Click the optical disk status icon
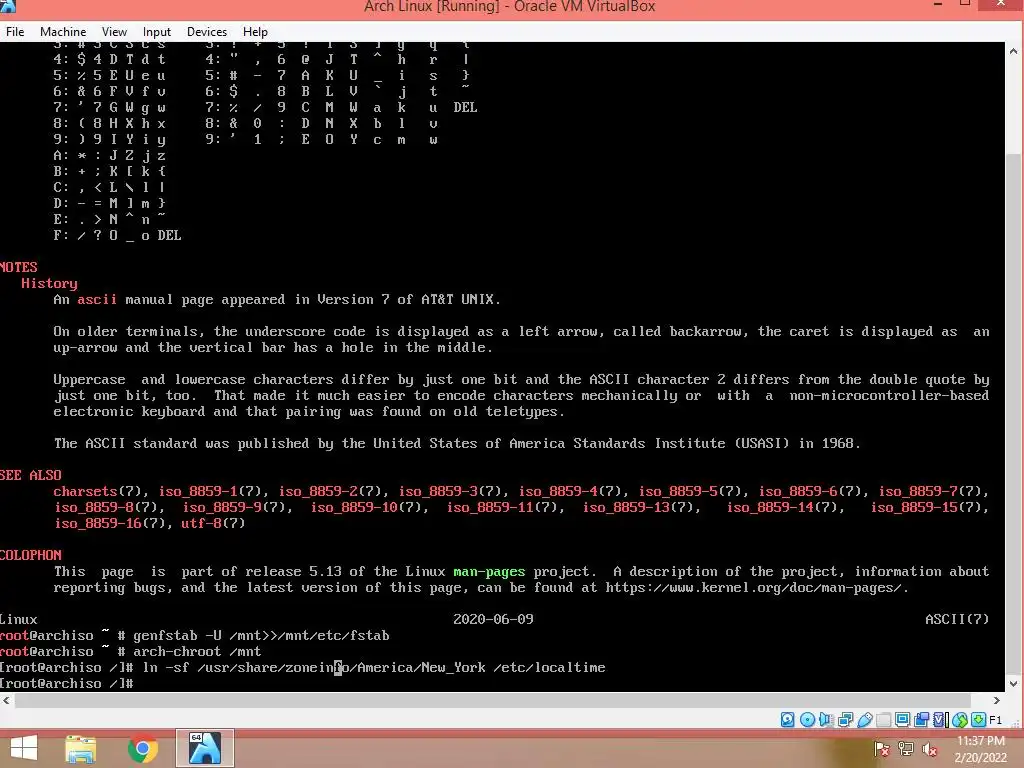Screen dimensions: 1024x768 807,720
